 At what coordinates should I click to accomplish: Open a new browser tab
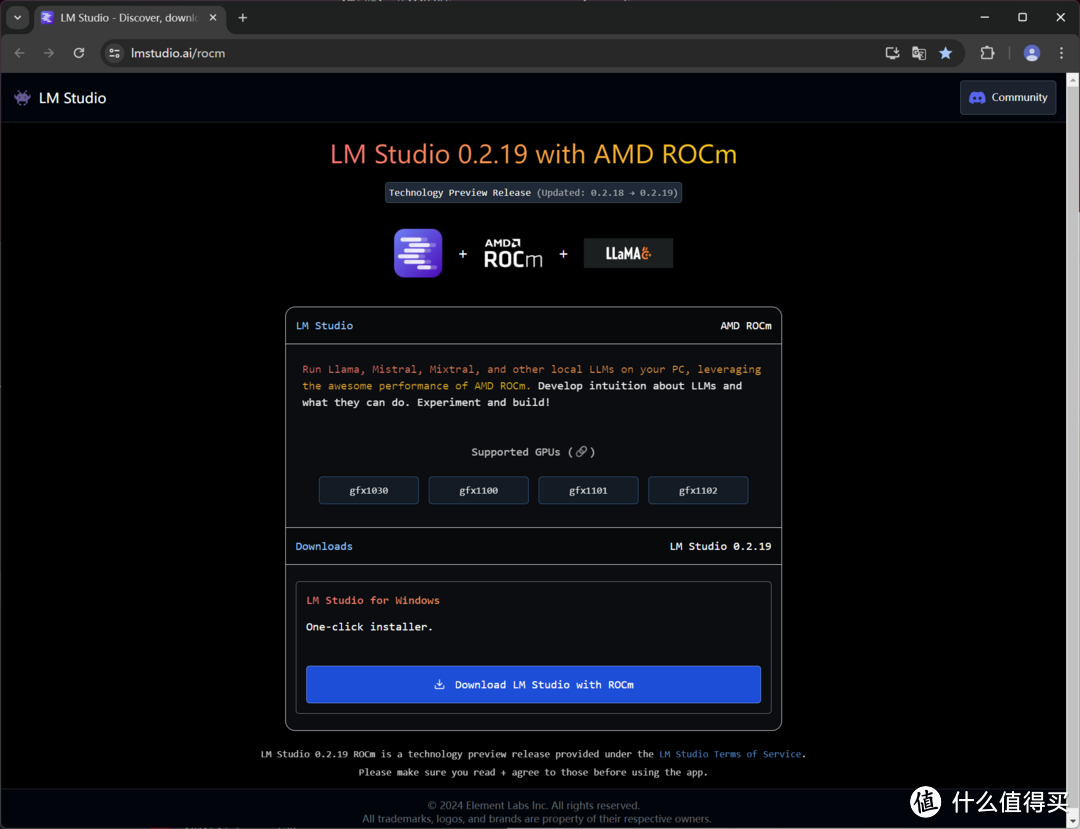pos(242,18)
